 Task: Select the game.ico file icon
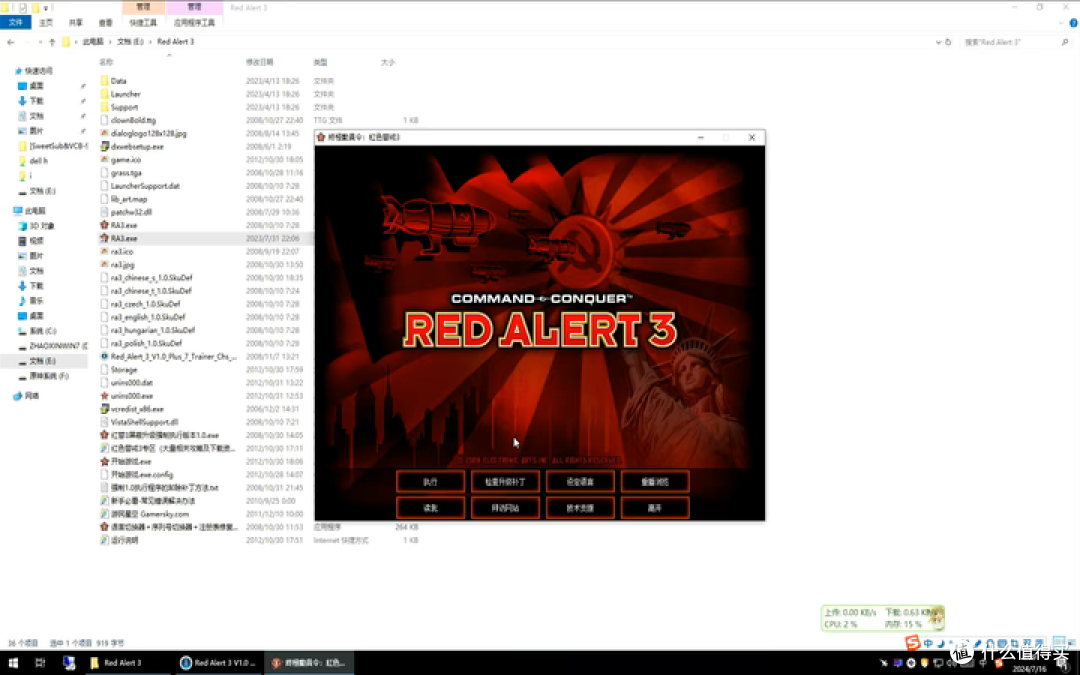[105, 159]
